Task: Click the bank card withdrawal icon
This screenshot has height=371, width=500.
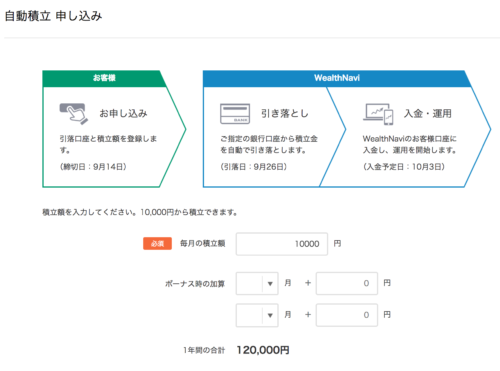Action: (235, 114)
